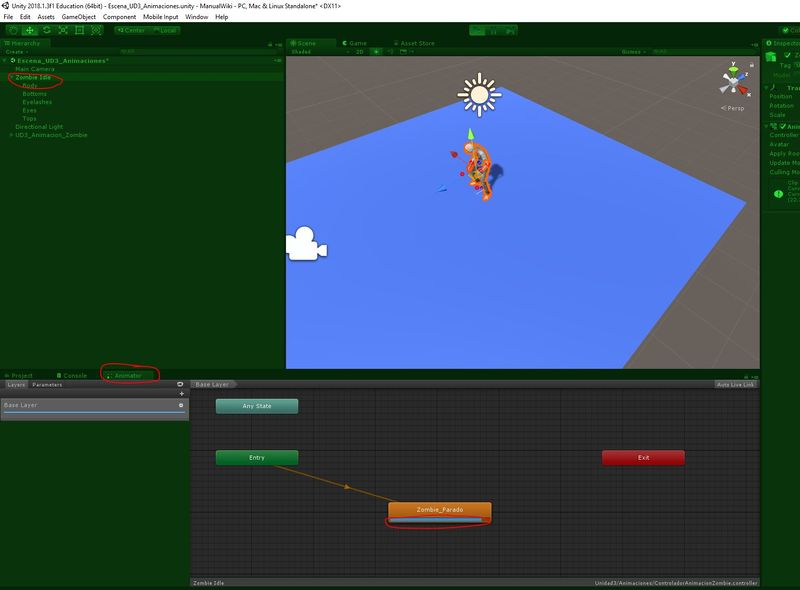800x590 pixels.
Task: Open the Gizmos dropdown
Action: pyautogui.click(x=633, y=52)
